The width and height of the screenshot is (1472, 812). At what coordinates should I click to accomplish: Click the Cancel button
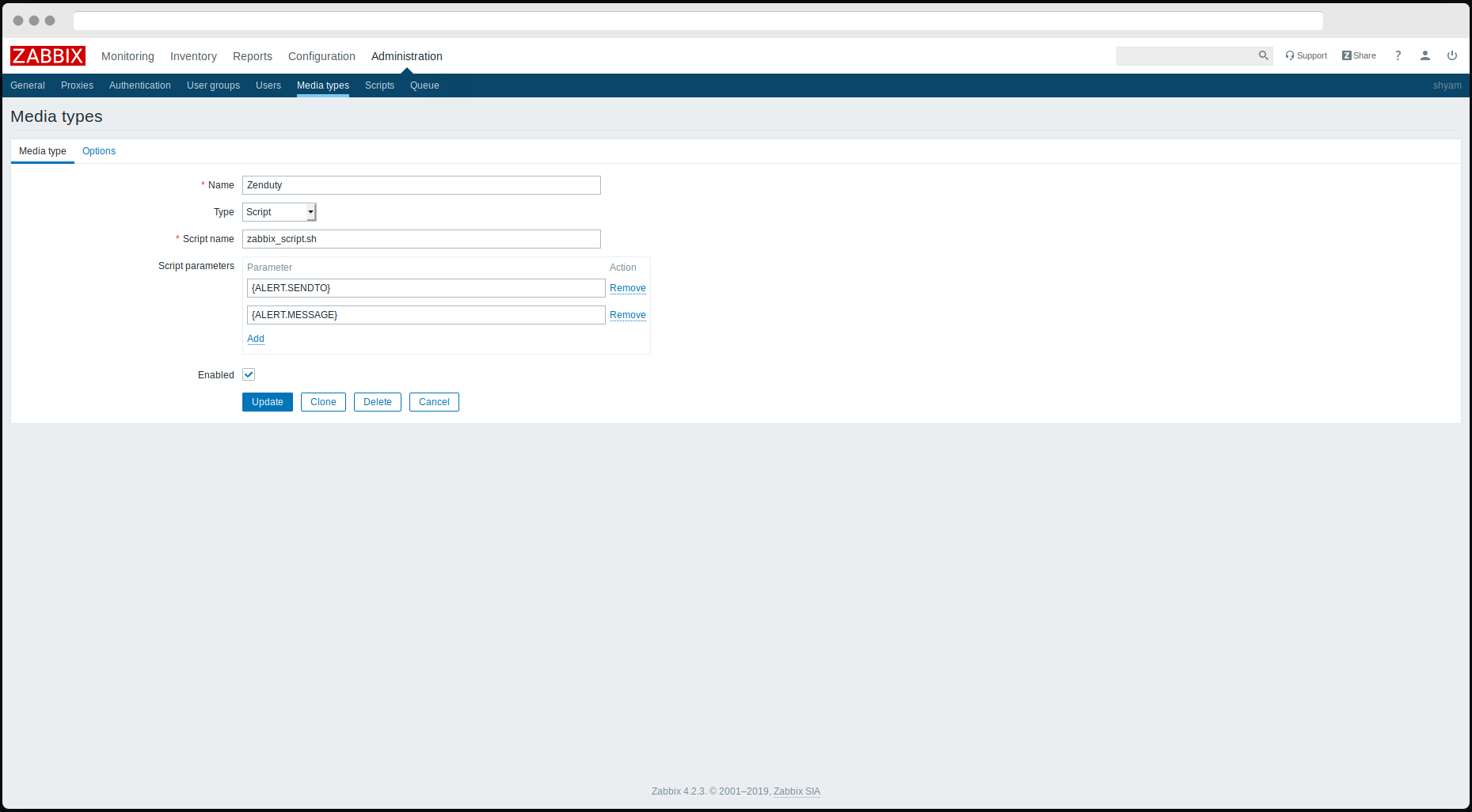(434, 402)
